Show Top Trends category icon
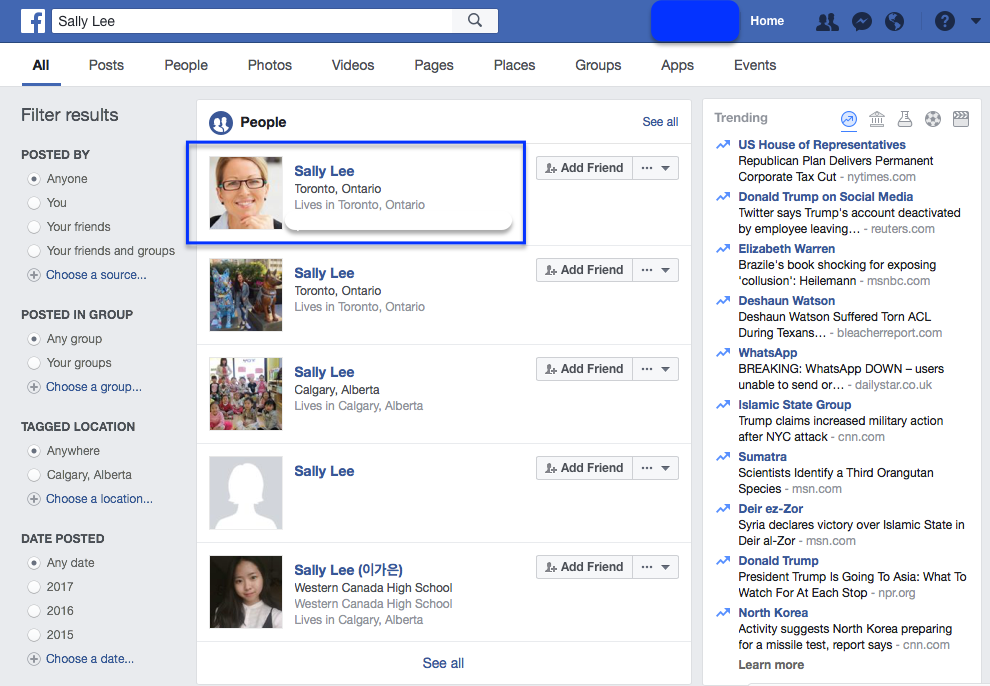 pyautogui.click(x=849, y=118)
